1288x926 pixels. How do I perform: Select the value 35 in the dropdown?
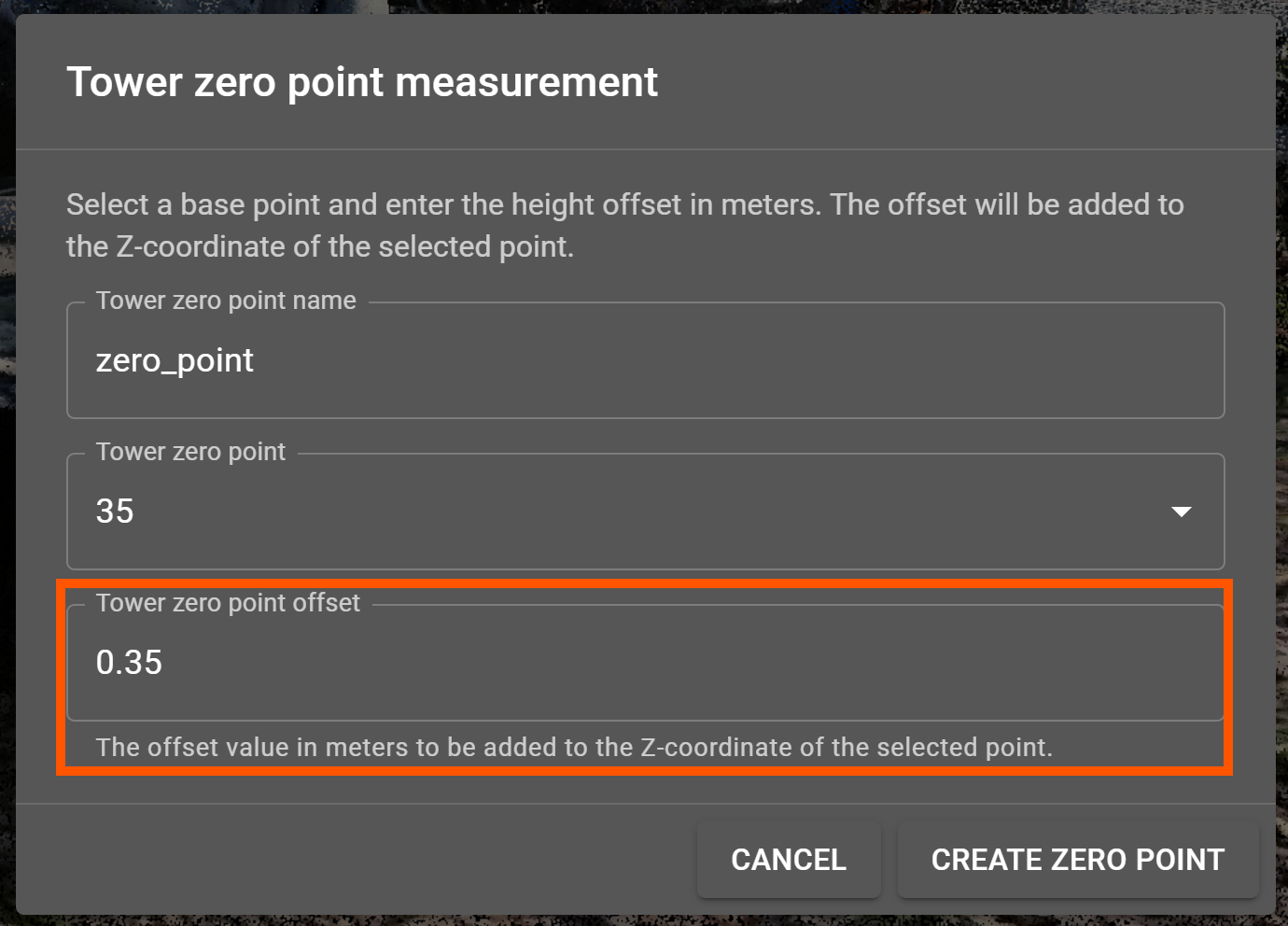[x=115, y=512]
